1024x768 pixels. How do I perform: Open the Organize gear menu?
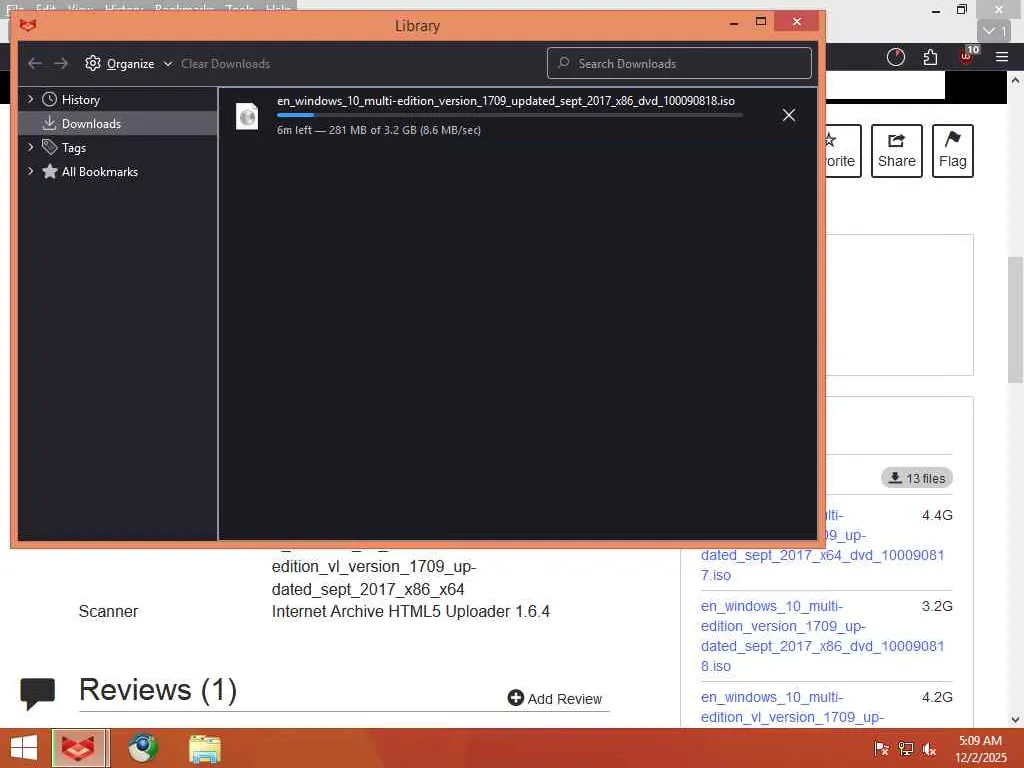[128, 63]
